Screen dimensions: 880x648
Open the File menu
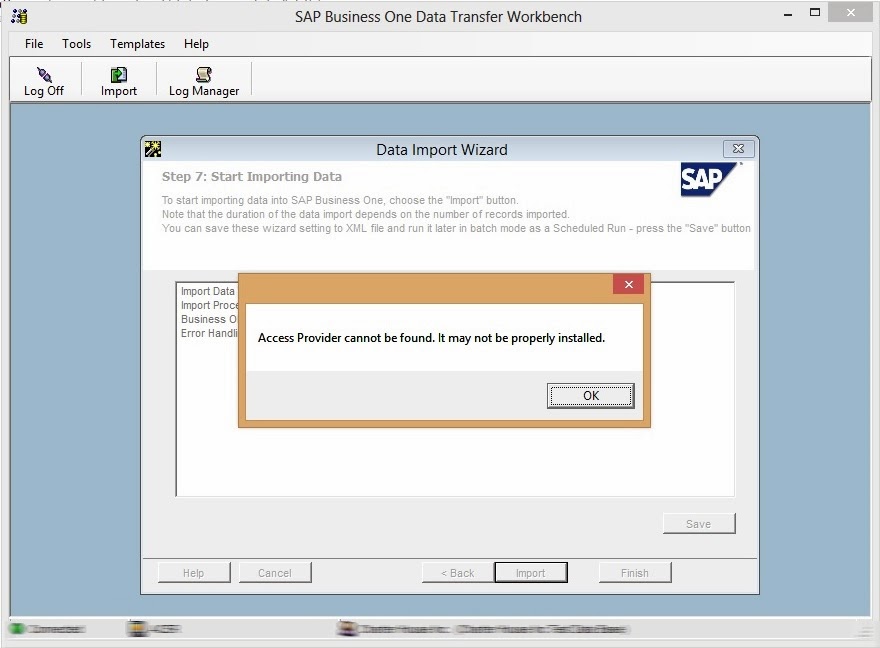click(33, 44)
